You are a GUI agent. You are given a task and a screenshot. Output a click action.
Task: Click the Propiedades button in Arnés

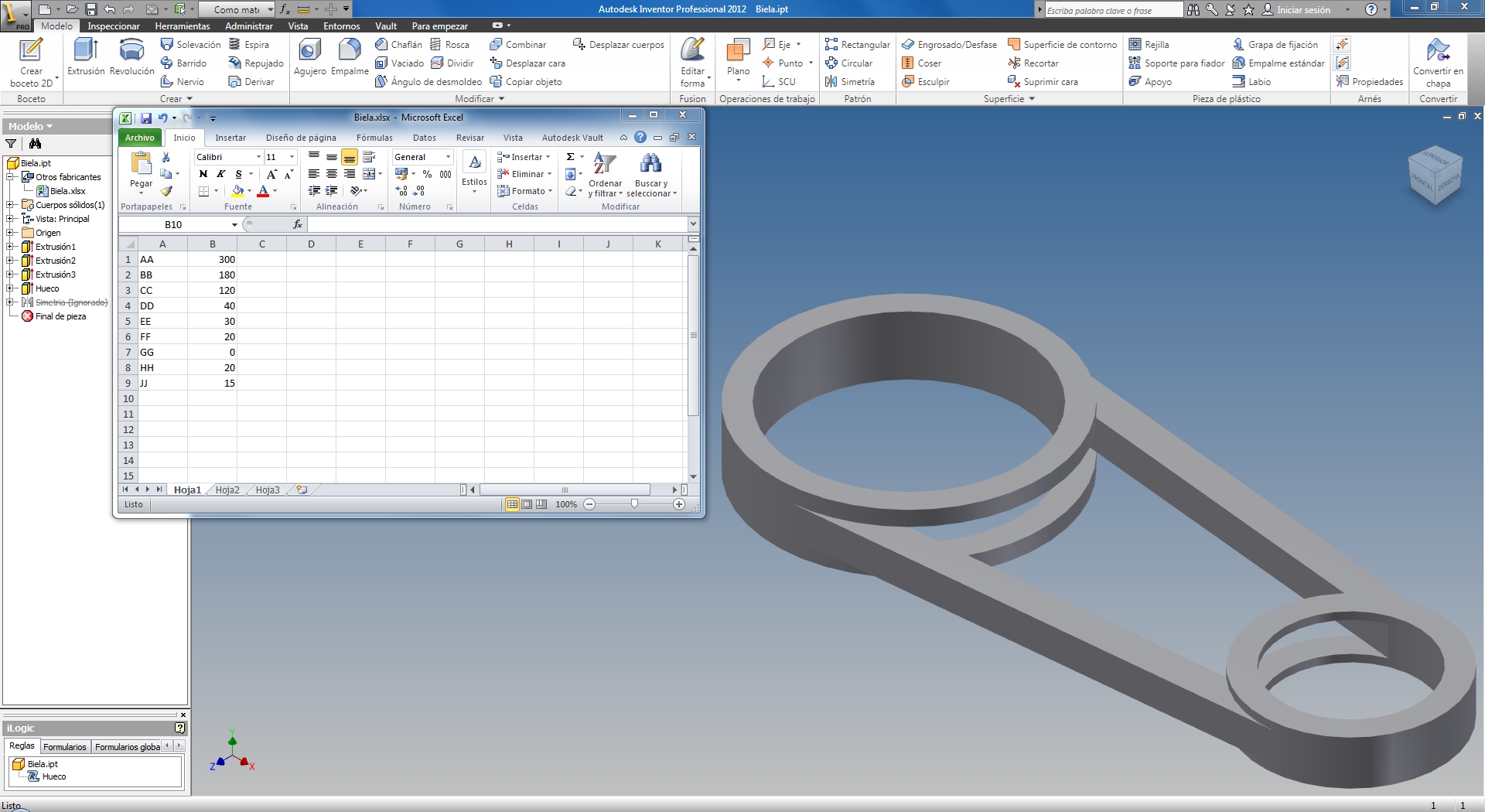click(x=1369, y=82)
